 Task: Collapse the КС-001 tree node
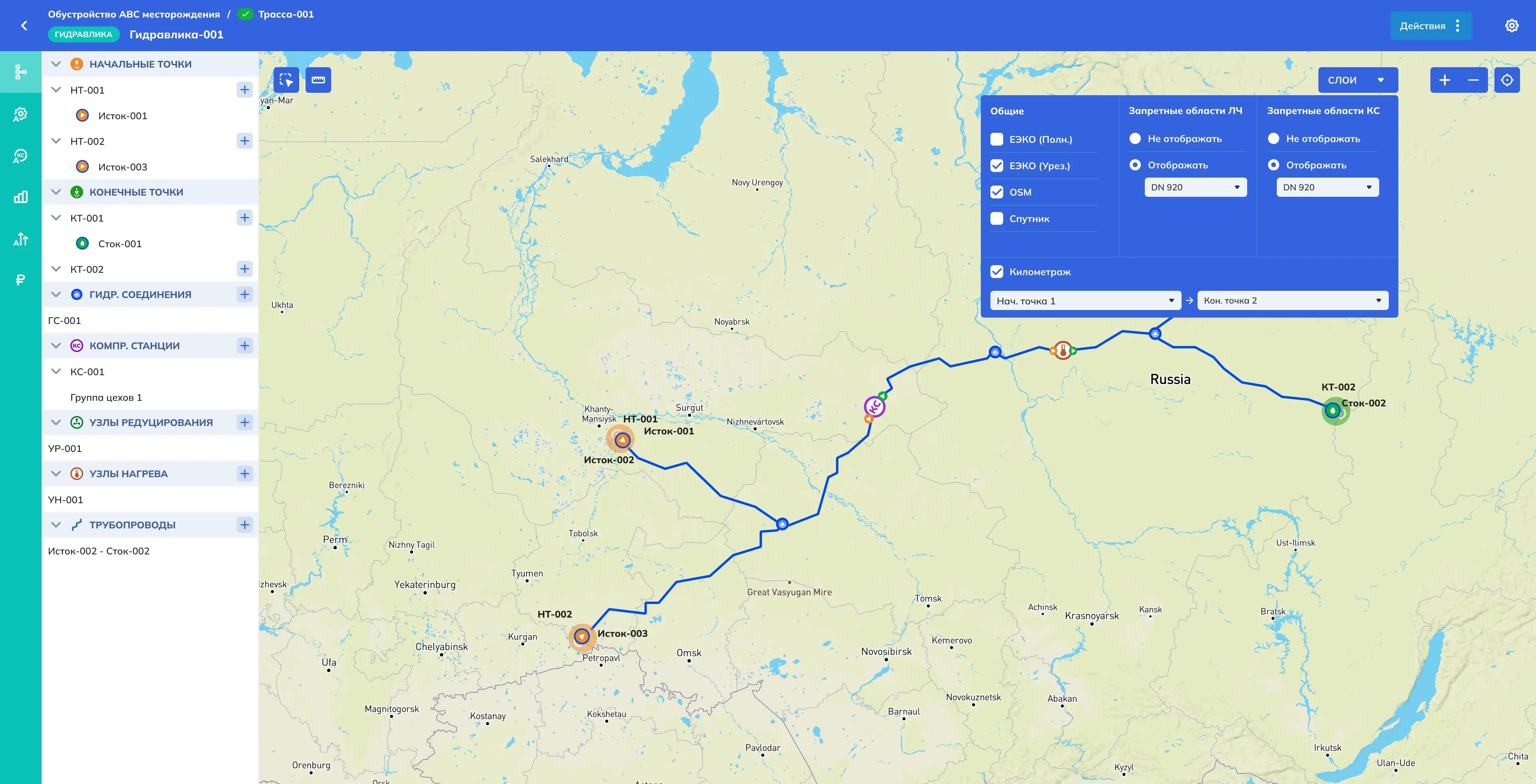point(56,372)
